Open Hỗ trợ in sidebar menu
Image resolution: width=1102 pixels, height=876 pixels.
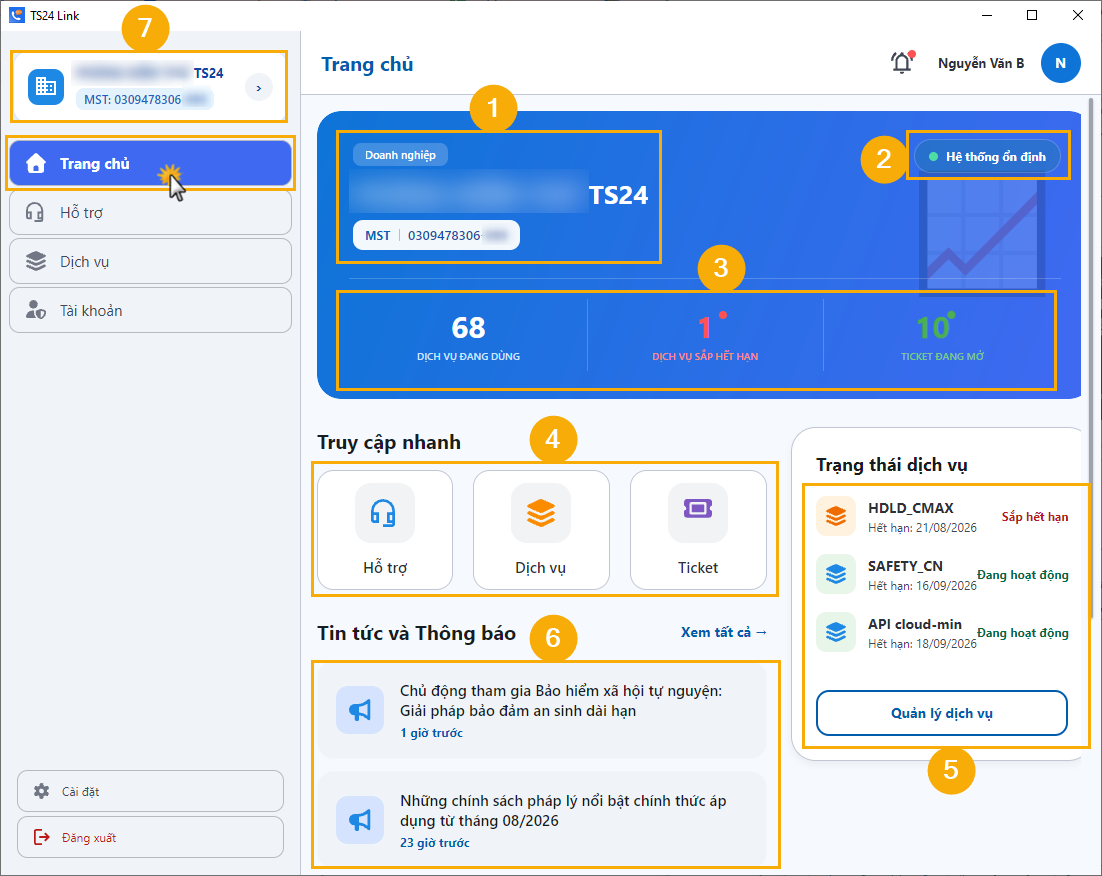[150, 212]
